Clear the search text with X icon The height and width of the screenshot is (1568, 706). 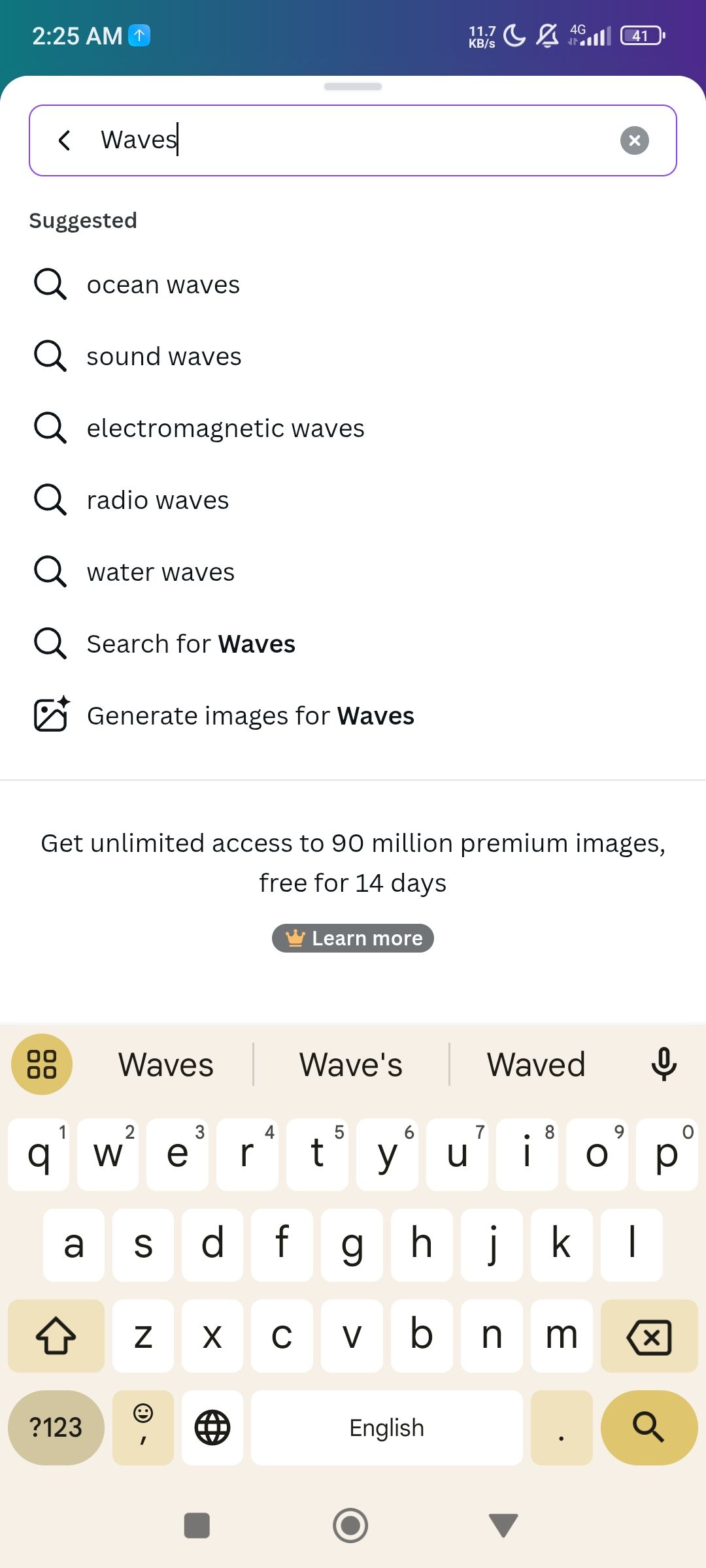point(634,140)
